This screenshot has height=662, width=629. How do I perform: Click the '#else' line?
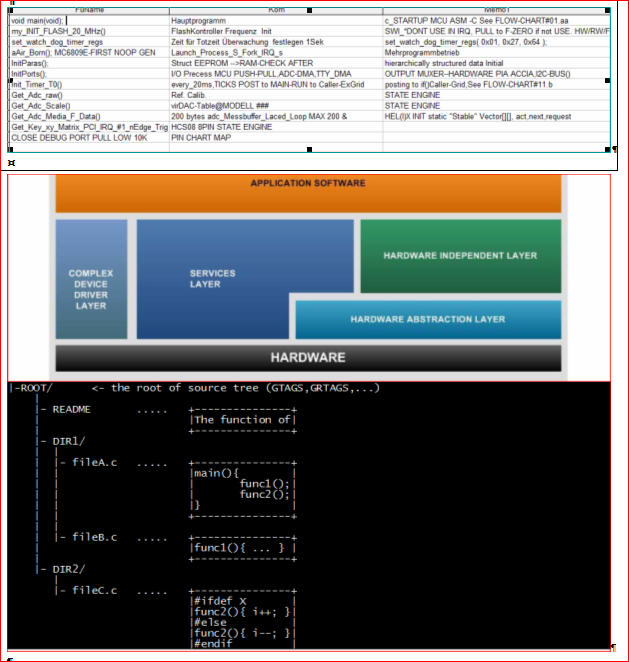210,622
